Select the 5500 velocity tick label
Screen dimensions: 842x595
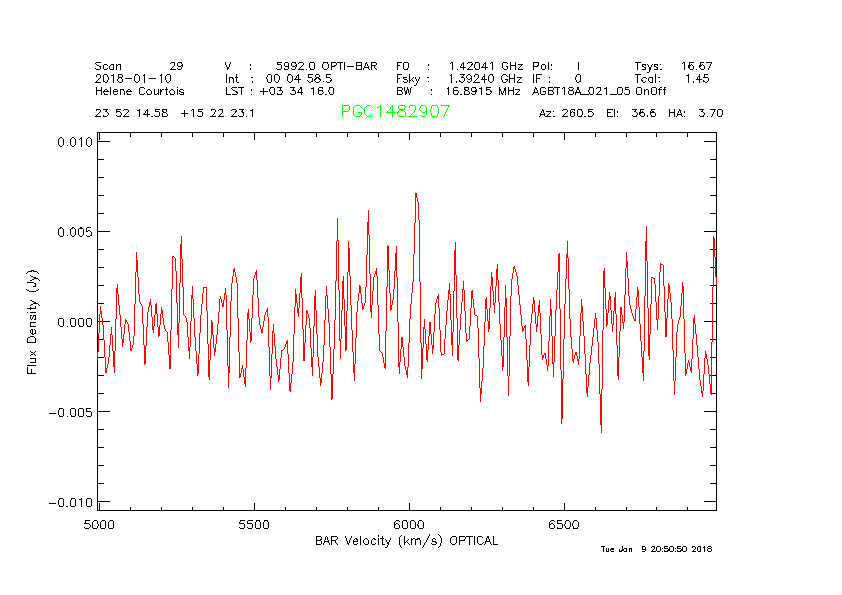254,524
